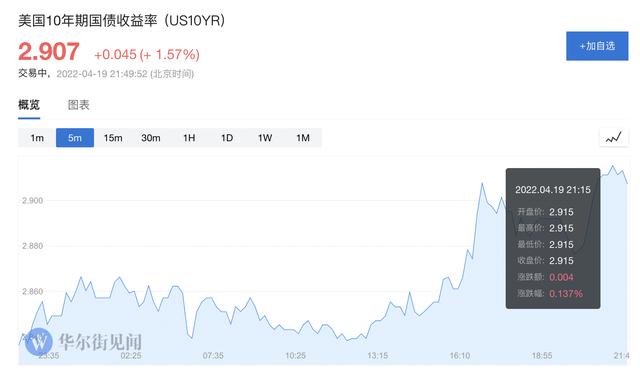Click the 2022.04.19 21:15 tooltip box

tap(553, 238)
